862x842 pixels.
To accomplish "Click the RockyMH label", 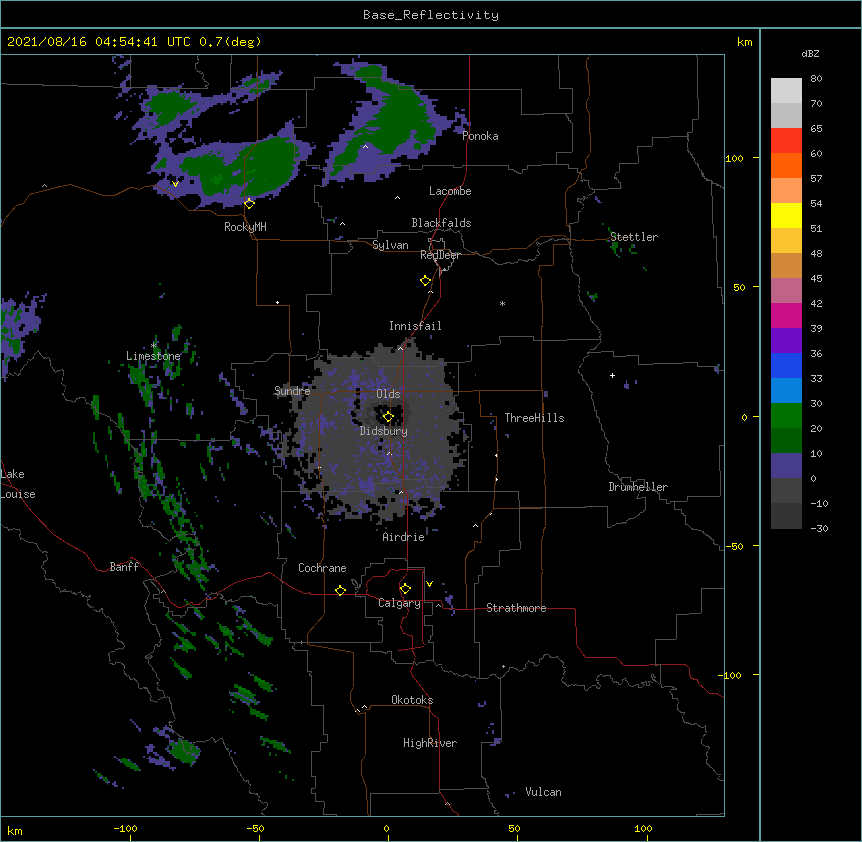I will point(245,227).
